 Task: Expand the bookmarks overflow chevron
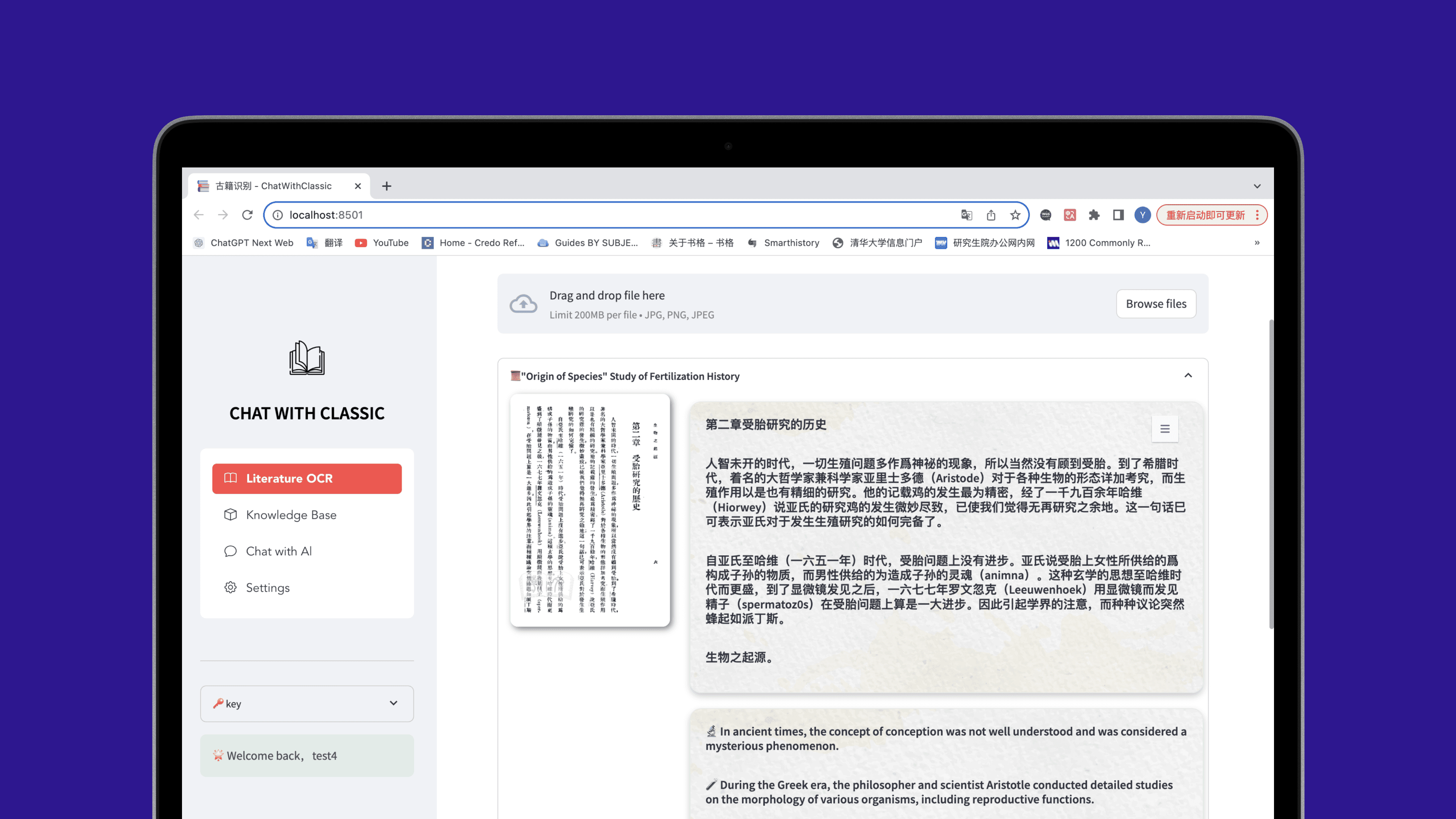click(1257, 243)
